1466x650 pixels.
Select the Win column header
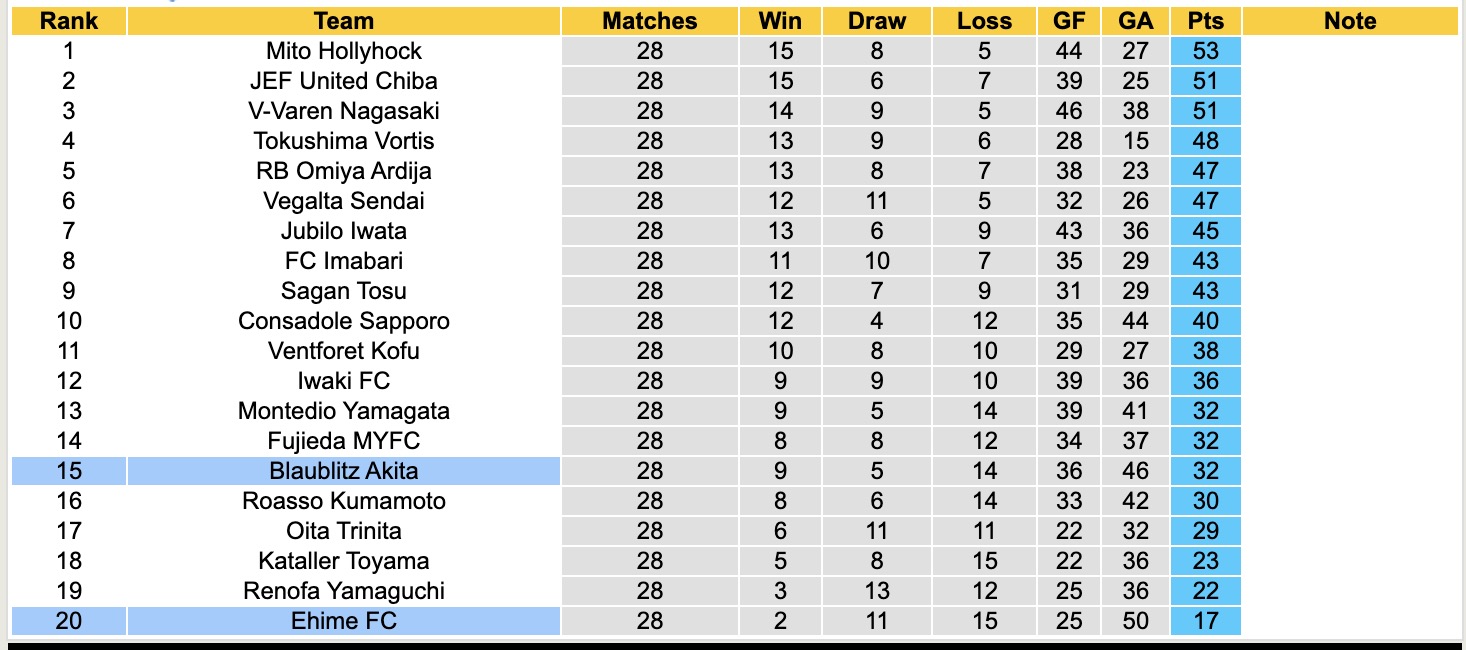pos(780,21)
